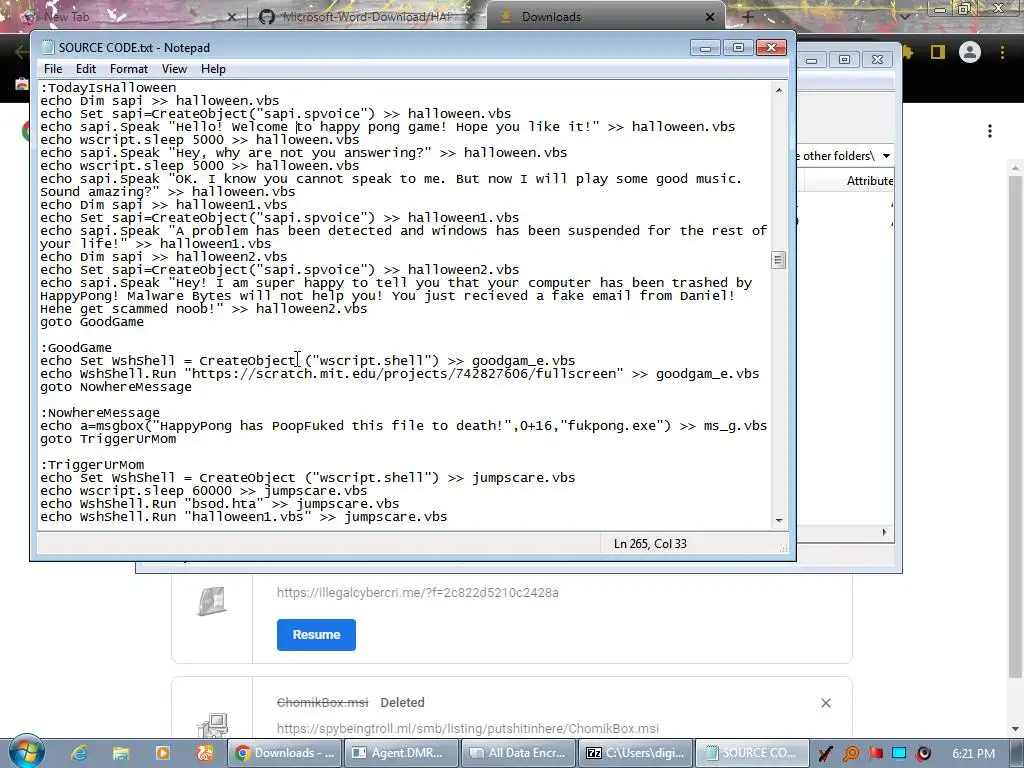Switch to Chrome Downloads taskbar button
The height and width of the screenshot is (768, 1024).
pyautogui.click(x=283, y=753)
